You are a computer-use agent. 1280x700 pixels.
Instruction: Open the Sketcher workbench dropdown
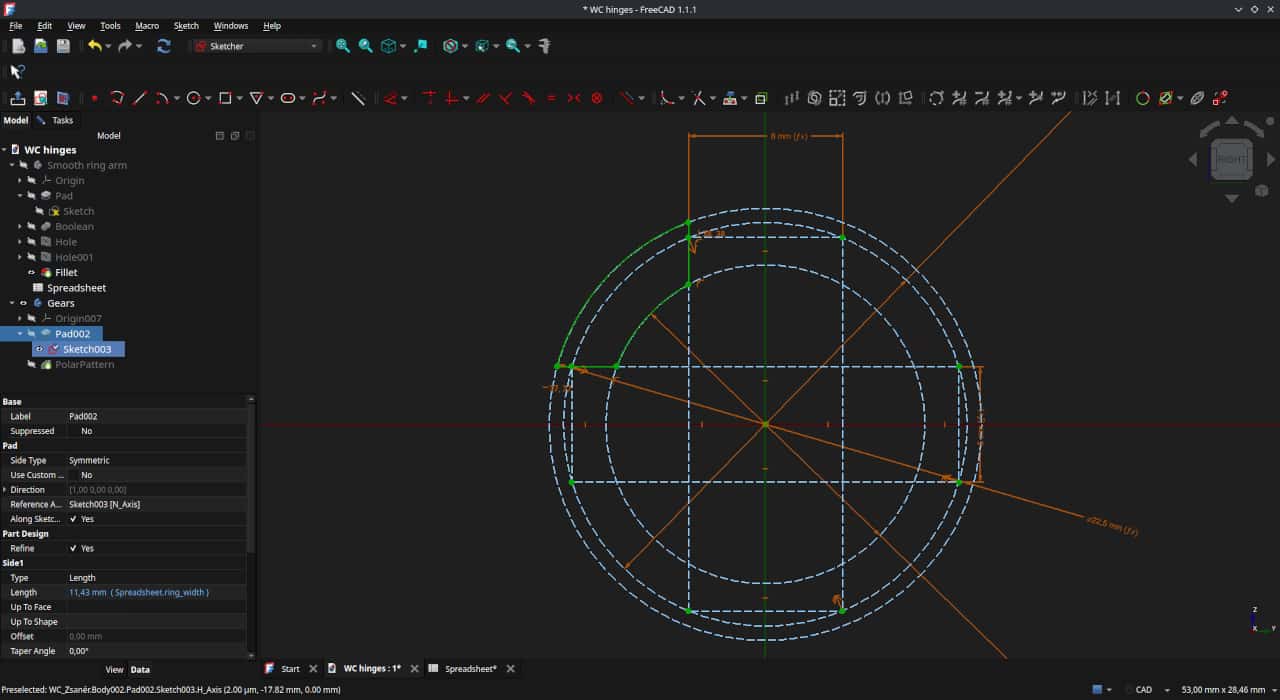coord(258,46)
